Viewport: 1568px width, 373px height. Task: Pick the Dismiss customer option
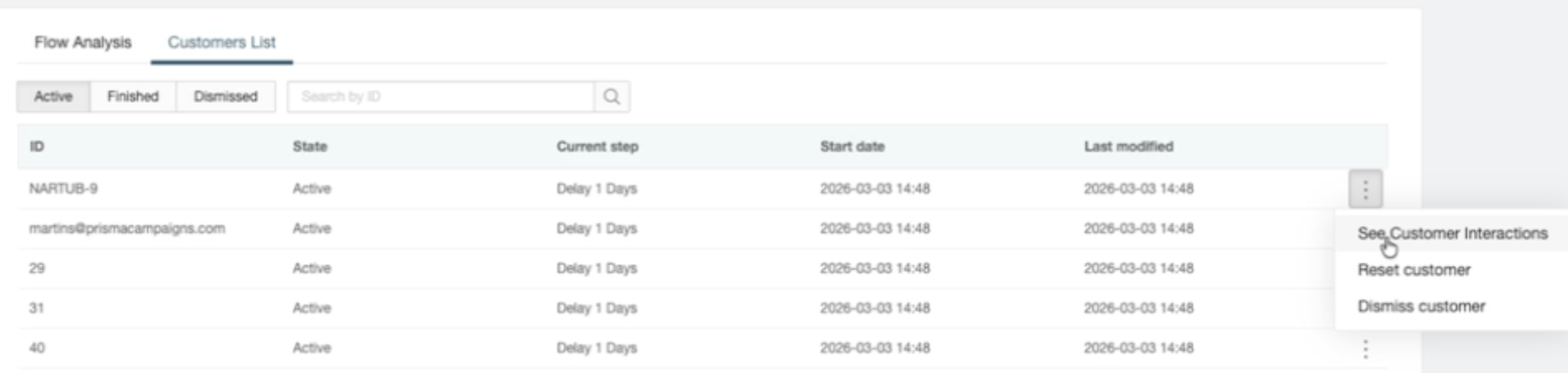(1421, 307)
